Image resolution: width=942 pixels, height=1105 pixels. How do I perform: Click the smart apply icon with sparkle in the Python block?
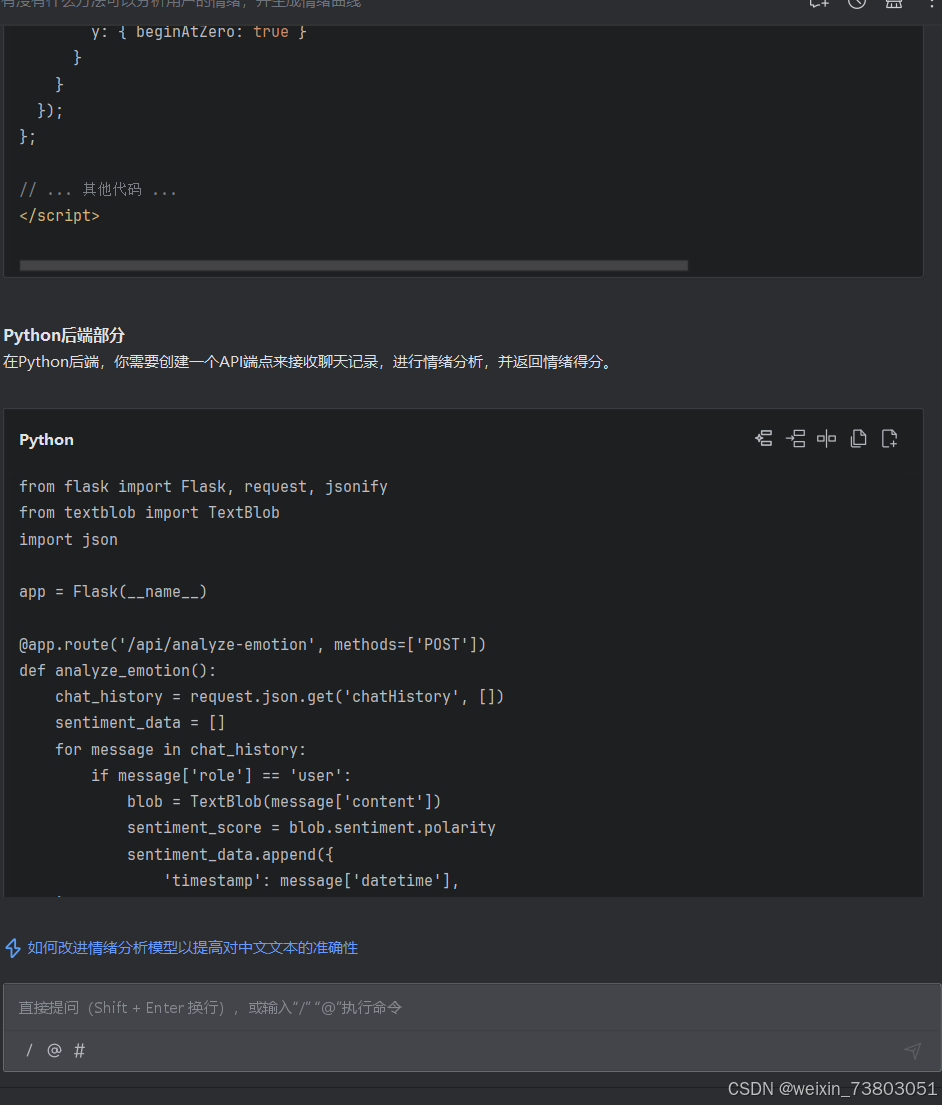764,439
